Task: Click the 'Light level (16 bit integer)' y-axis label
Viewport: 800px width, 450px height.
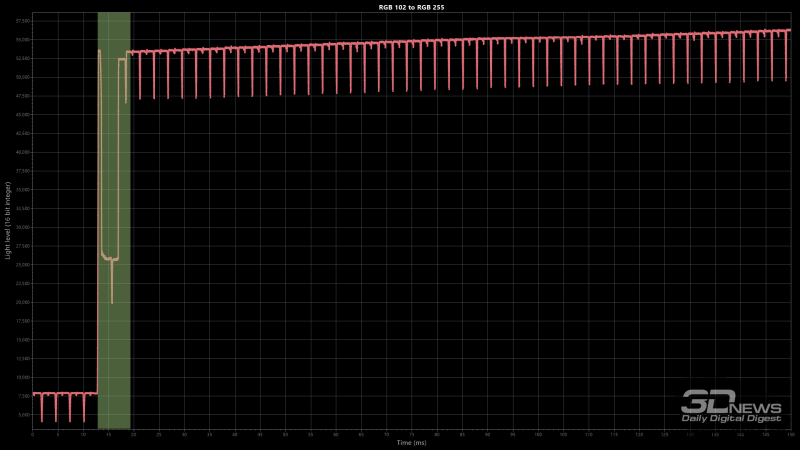Action: [x=9, y=222]
